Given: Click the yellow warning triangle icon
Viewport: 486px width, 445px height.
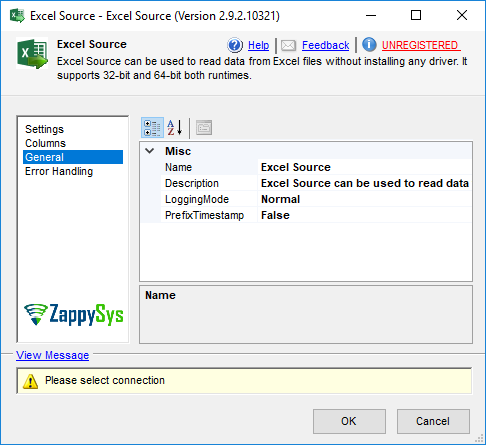Looking at the screenshot, I should pyautogui.click(x=30, y=381).
